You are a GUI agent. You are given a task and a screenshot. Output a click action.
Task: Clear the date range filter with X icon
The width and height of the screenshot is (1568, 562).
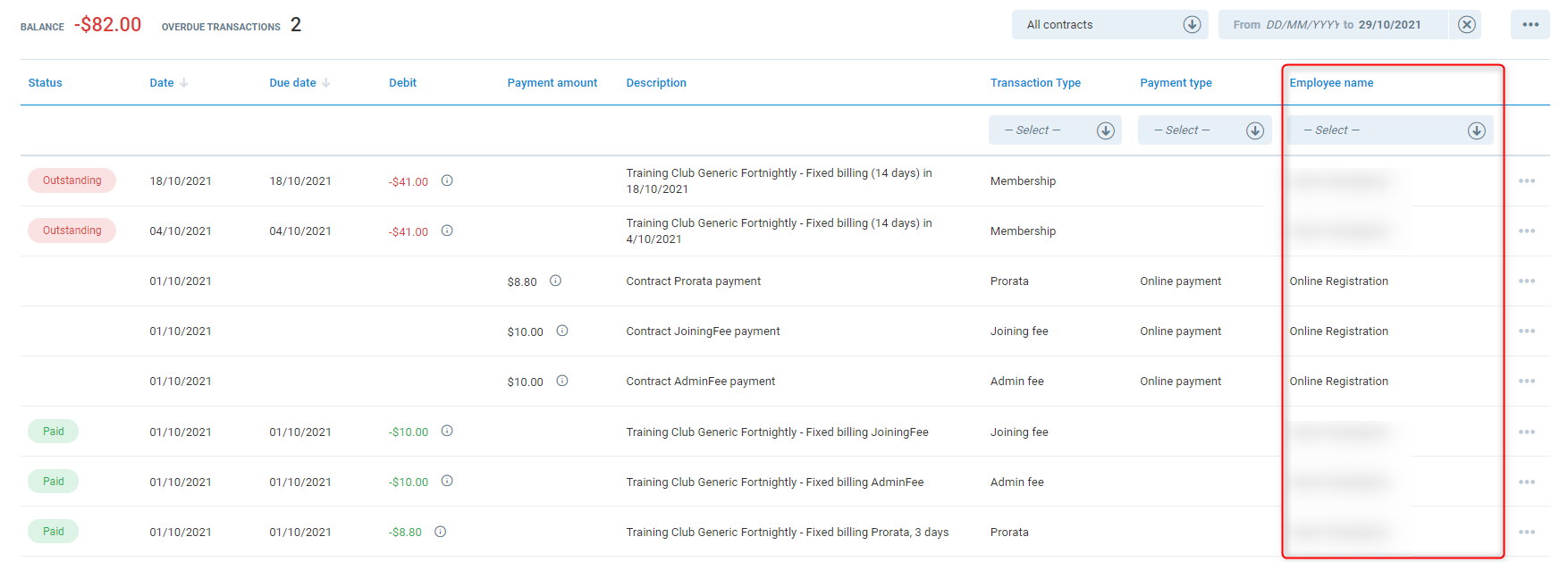[1467, 25]
